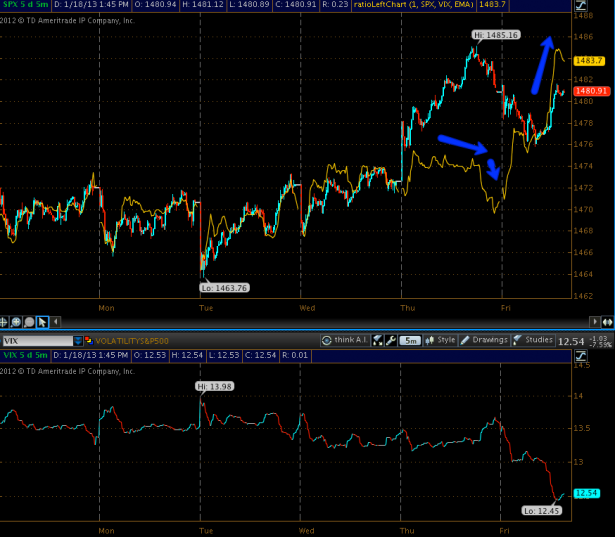Click the colored link icon beside VIX symbol
Screen dimensions: 615x537
pyautogui.click(x=89, y=340)
